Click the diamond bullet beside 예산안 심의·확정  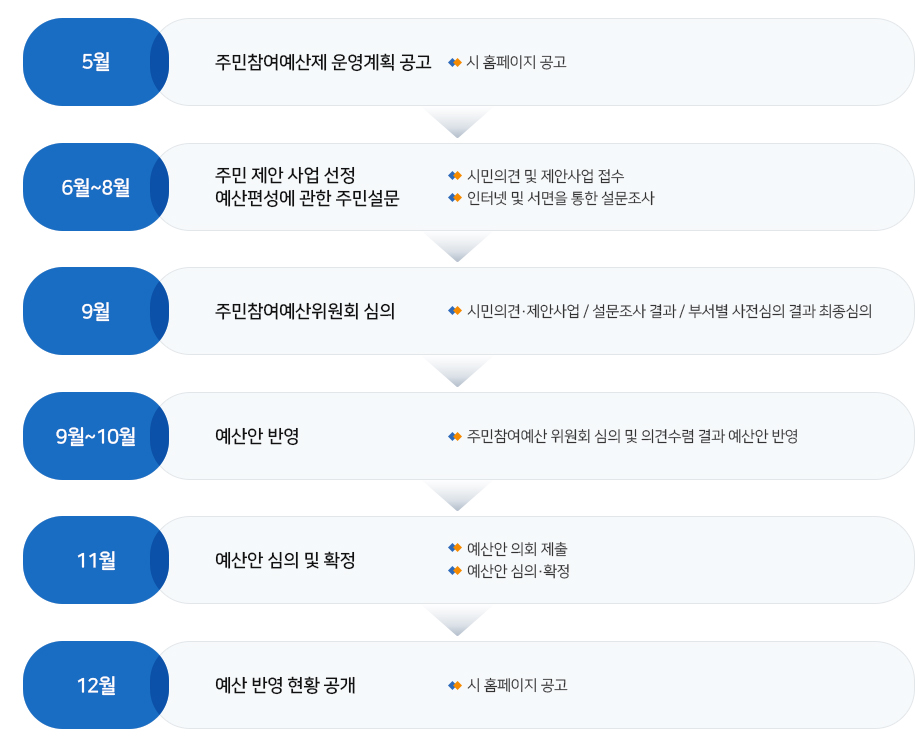(x=455, y=570)
